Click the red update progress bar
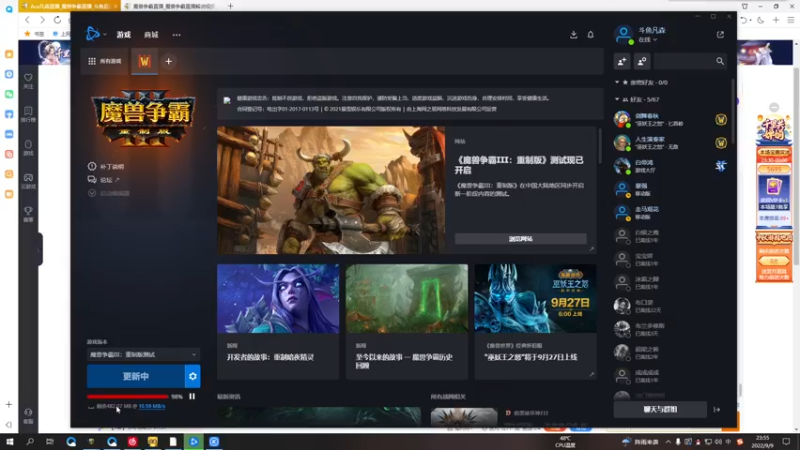Image resolution: width=800 pixels, height=450 pixels. (x=128, y=396)
